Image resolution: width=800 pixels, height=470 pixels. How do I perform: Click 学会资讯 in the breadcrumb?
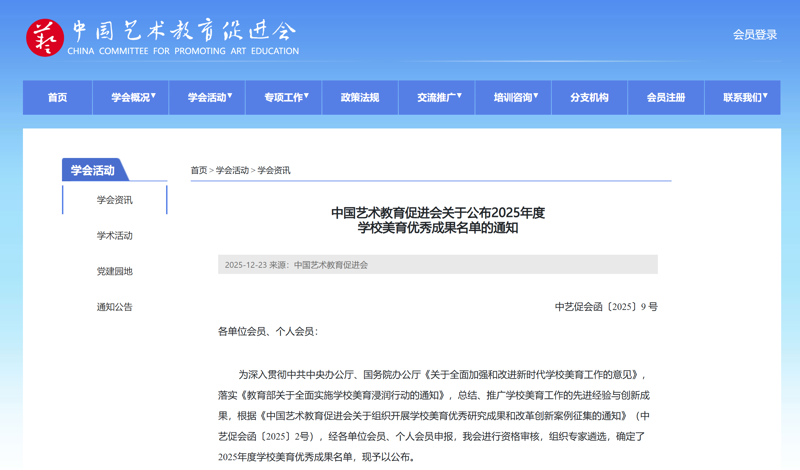click(274, 170)
